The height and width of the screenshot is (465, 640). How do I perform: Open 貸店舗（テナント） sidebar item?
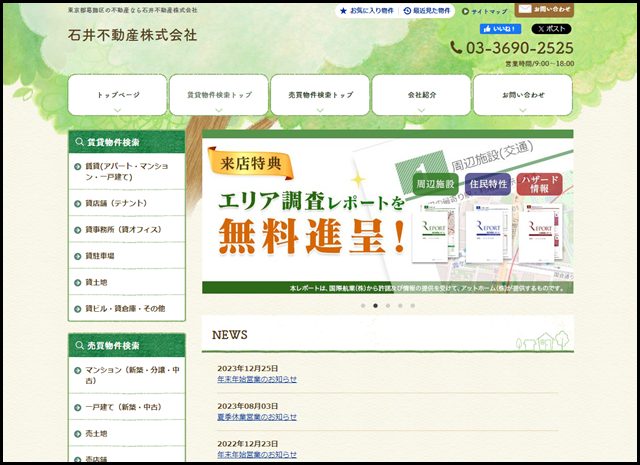coord(127,203)
